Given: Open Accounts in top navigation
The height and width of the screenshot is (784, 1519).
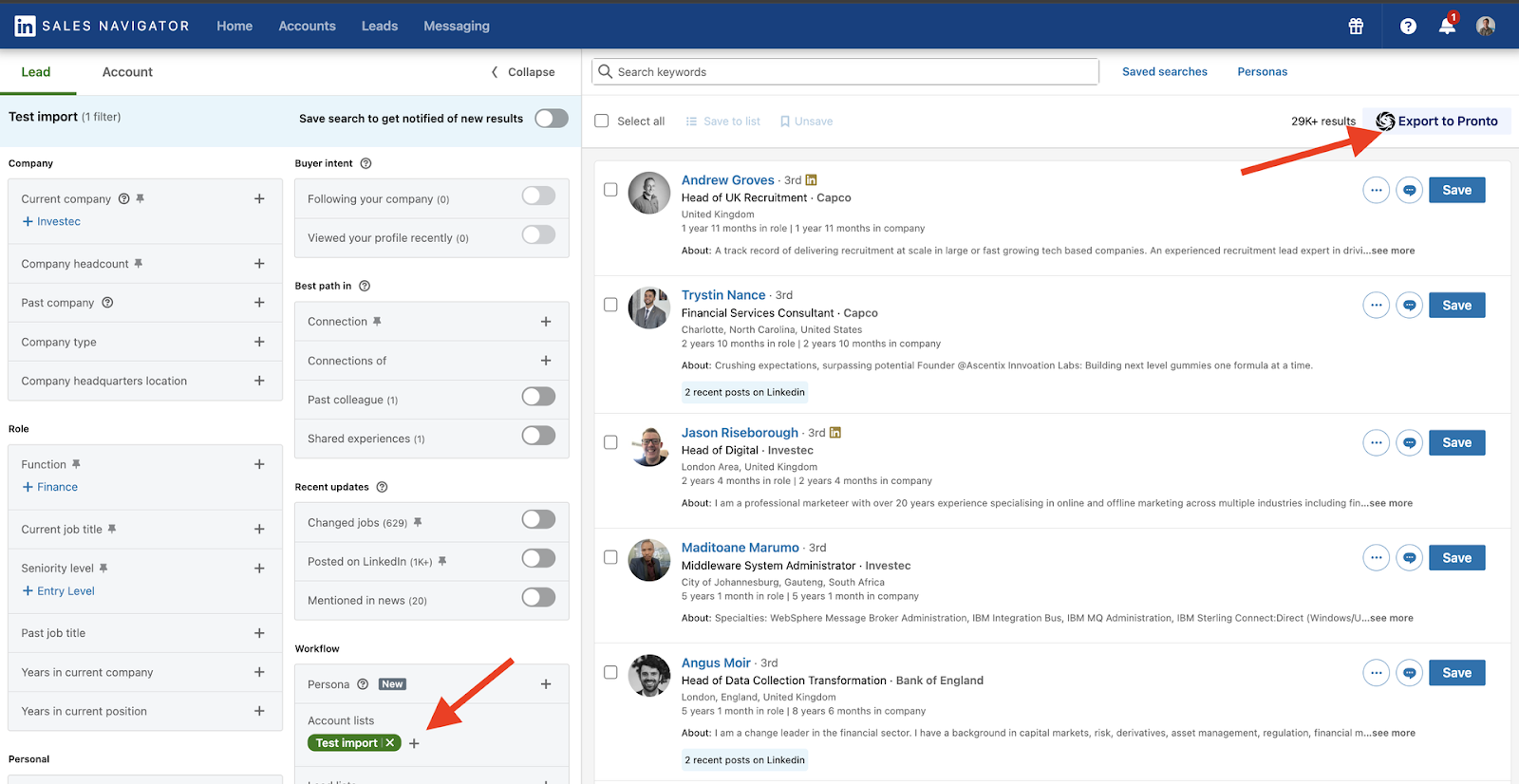Looking at the screenshot, I should point(307,26).
